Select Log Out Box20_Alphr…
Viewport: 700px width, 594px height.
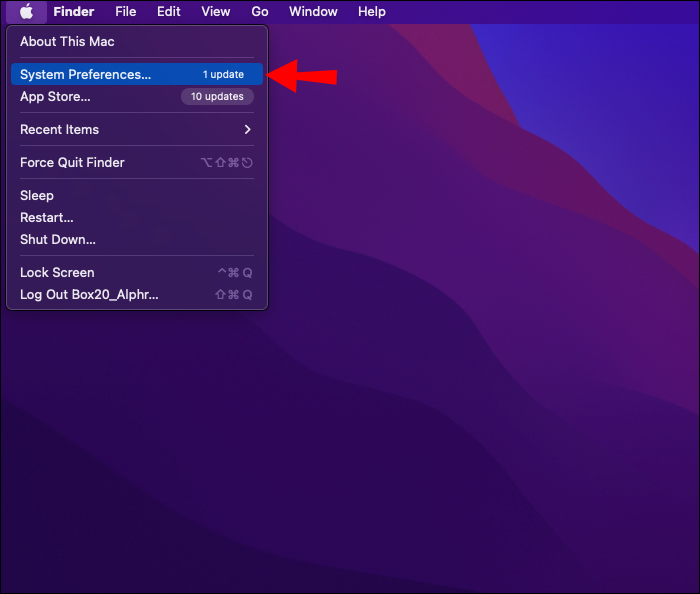click(x=137, y=295)
